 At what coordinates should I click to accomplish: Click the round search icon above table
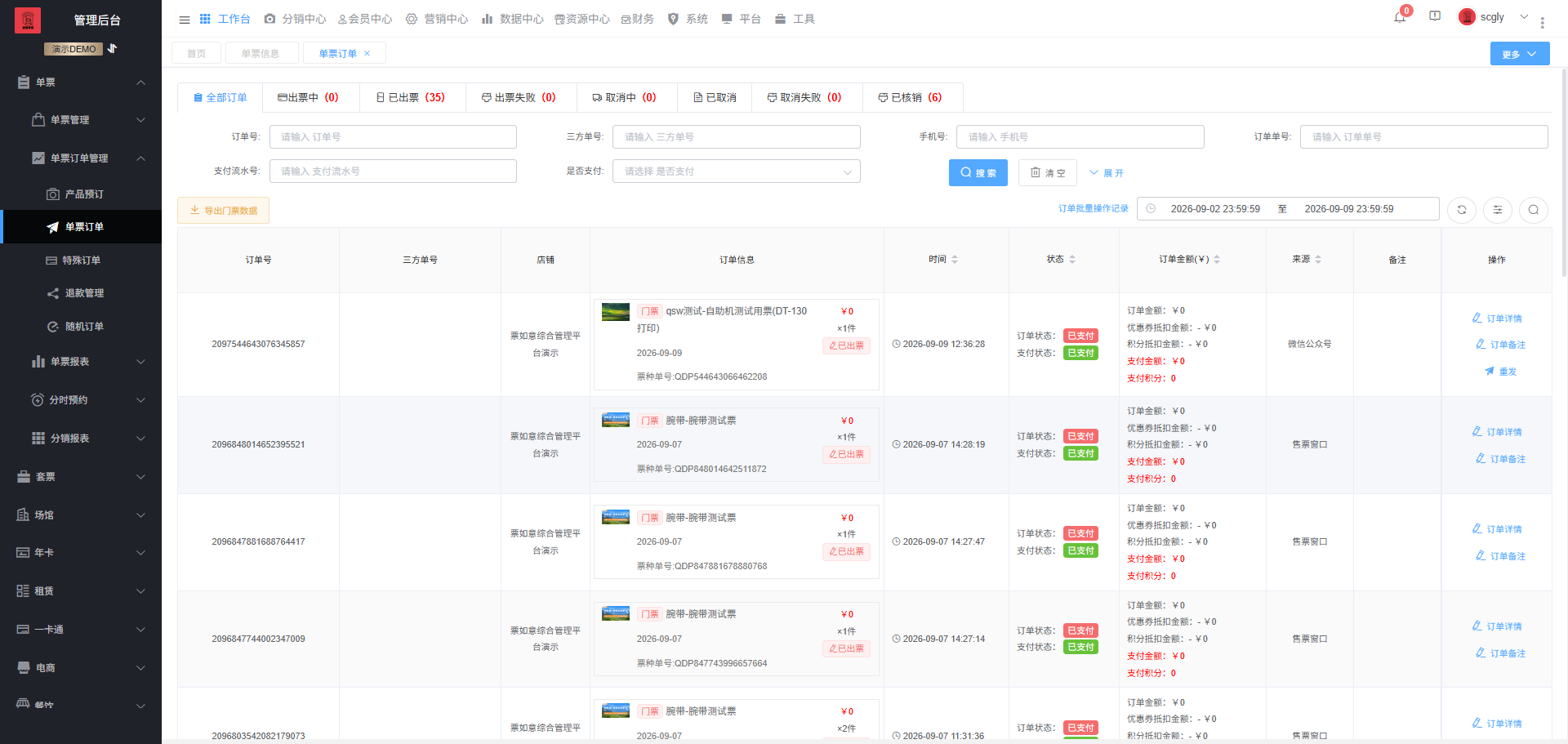click(1534, 210)
